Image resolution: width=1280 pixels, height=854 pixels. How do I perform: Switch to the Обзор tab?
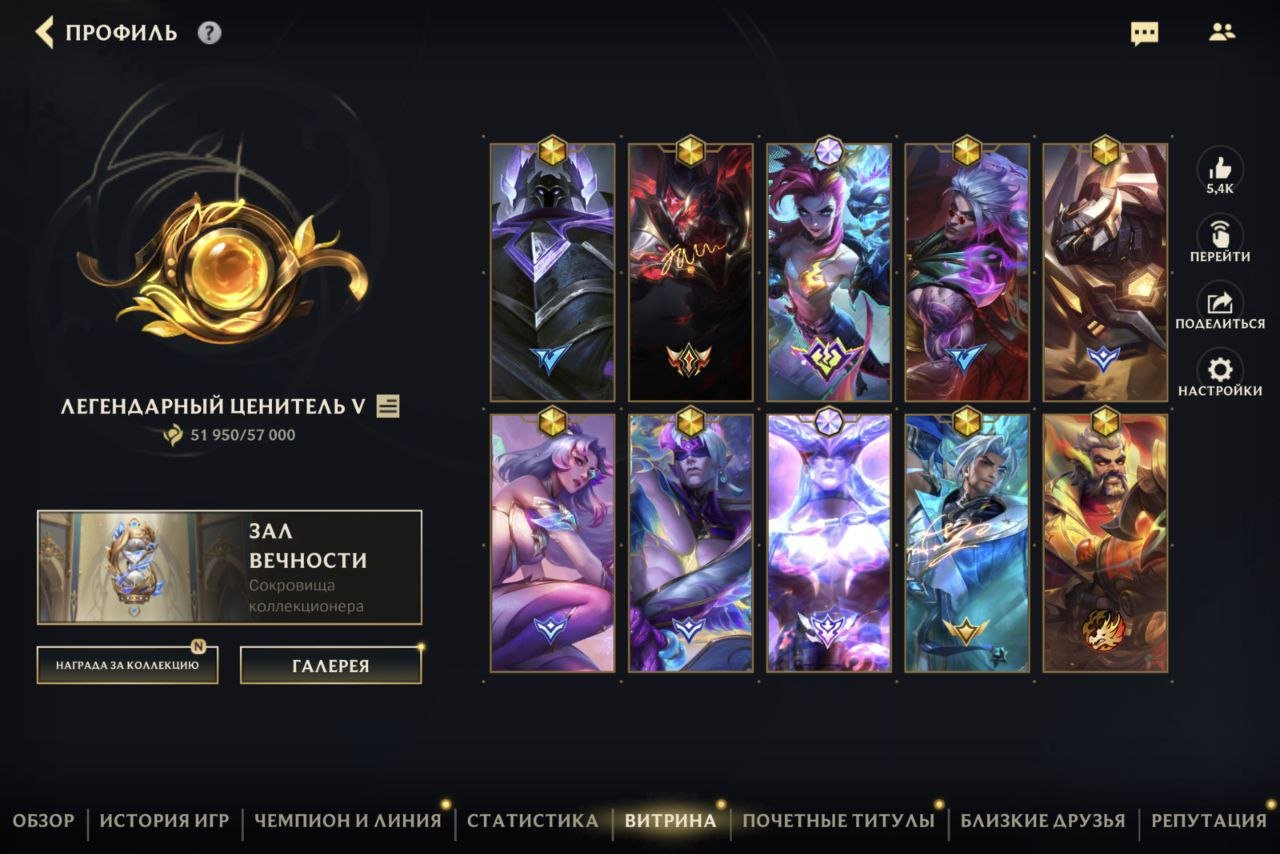[x=43, y=821]
